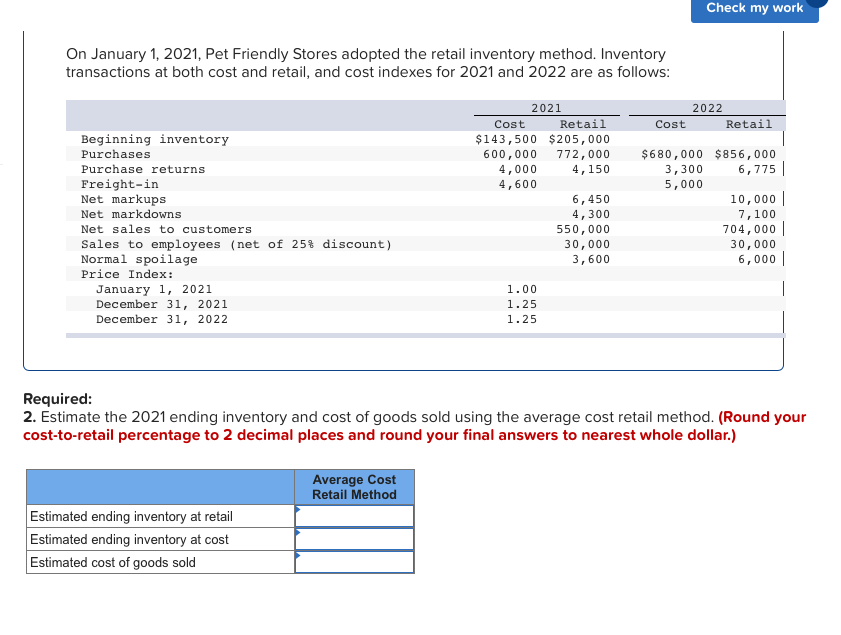Click the 6,450 net markups value
The width and height of the screenshot is (841, 635).
click(x=591, y=200)
